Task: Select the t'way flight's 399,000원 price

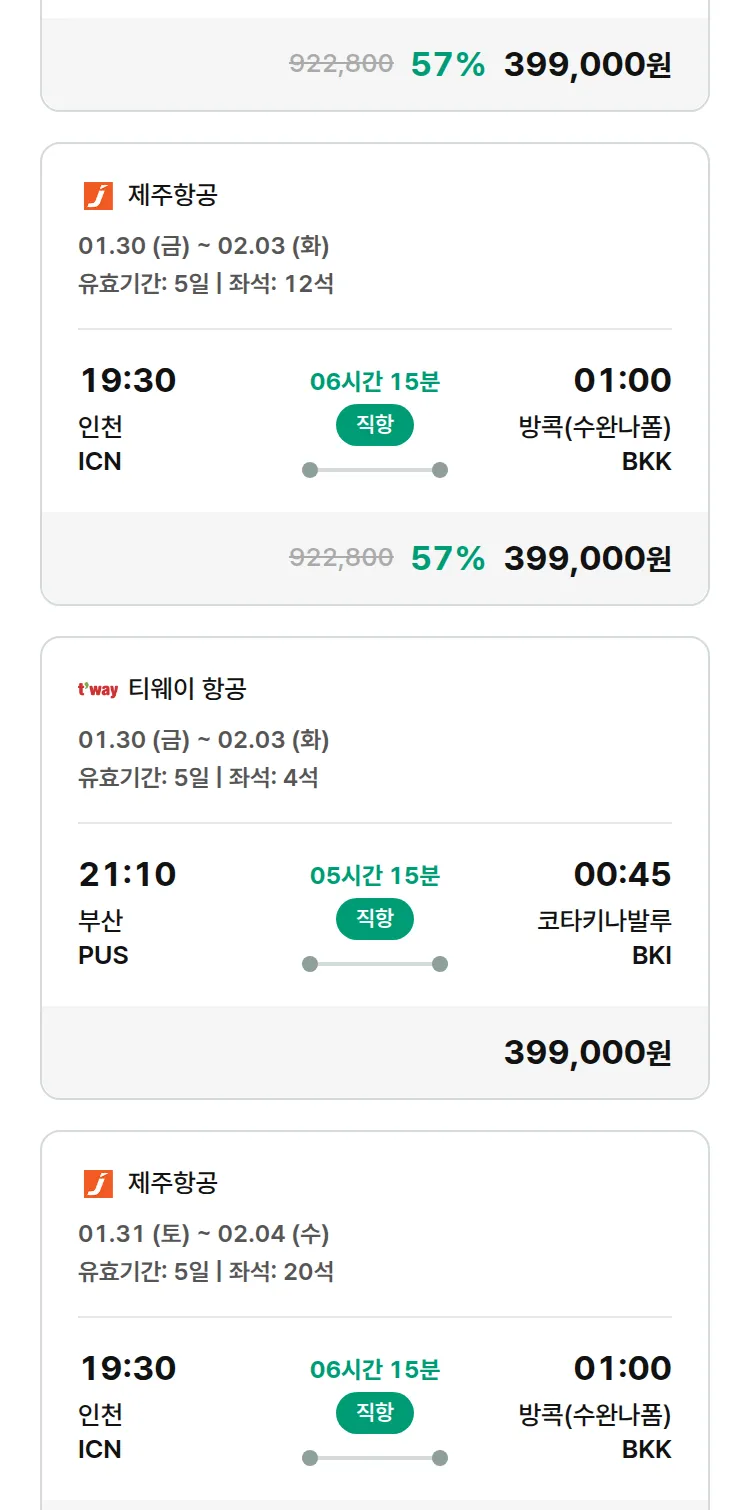Action: pos(587,1052)
